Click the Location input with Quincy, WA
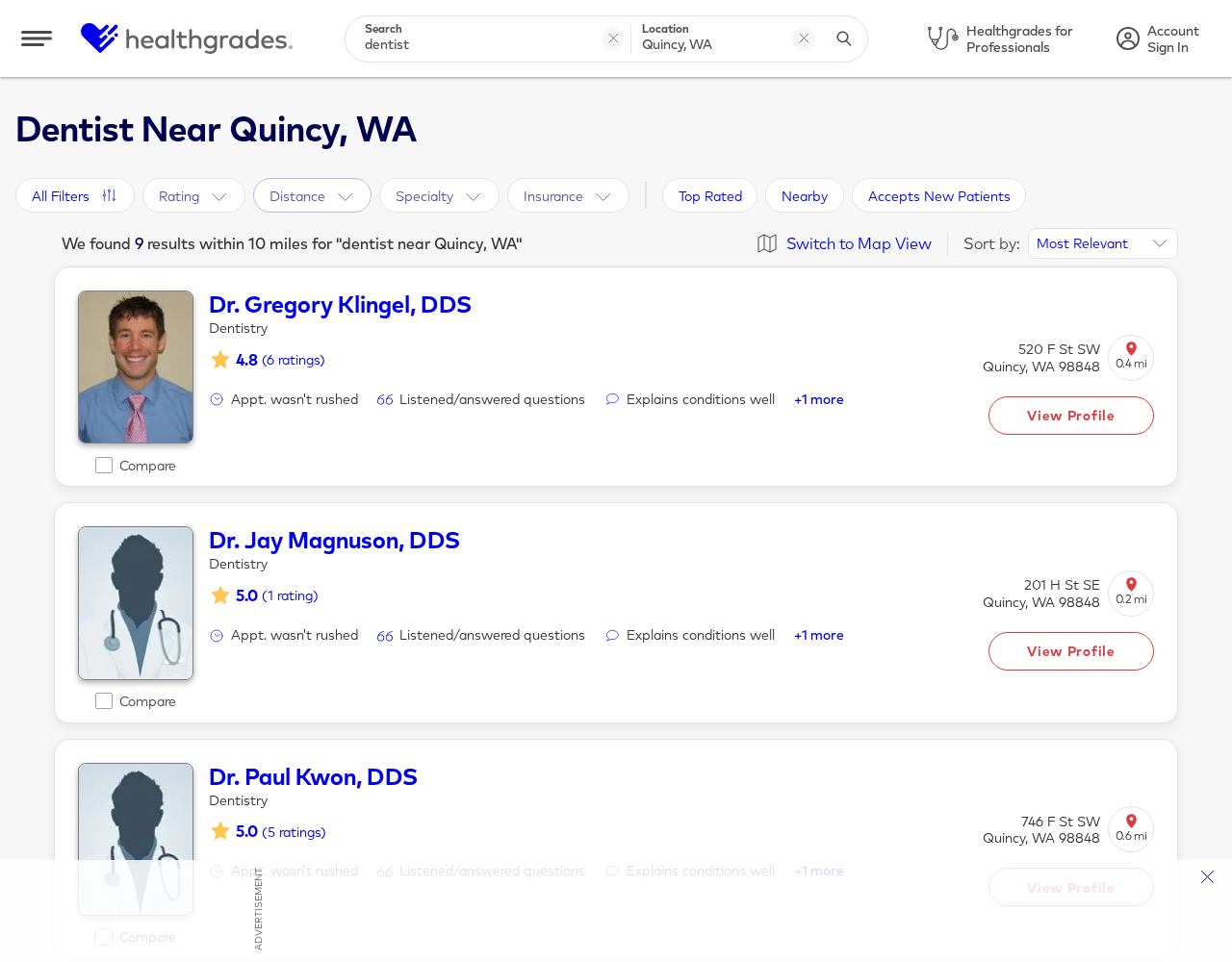The width and height of the screenshot is (1232, 962). point(712,44)
